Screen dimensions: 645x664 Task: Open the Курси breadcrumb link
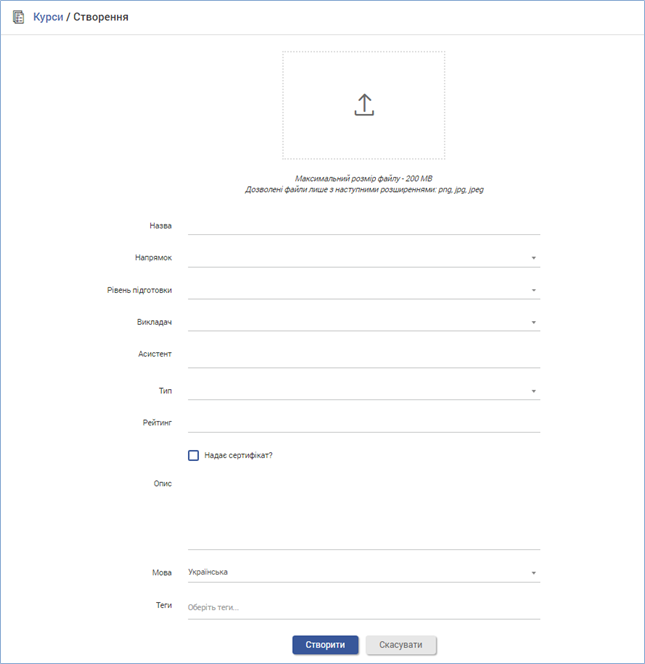[x=48, y=18]
